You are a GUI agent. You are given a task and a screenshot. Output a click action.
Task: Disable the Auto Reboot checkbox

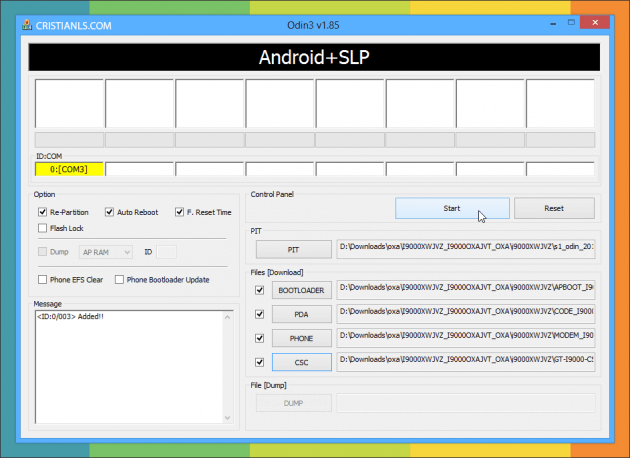click(x=109, y=212)
